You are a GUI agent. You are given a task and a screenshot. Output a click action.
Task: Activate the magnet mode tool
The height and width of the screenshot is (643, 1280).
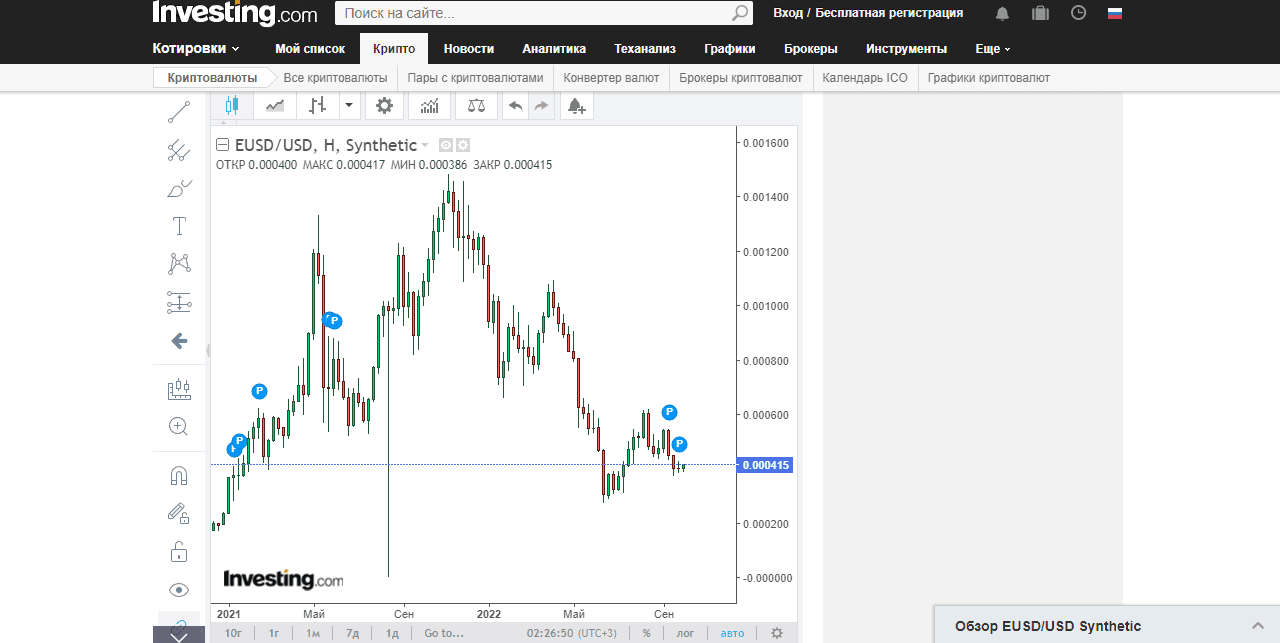click(179, 476)
